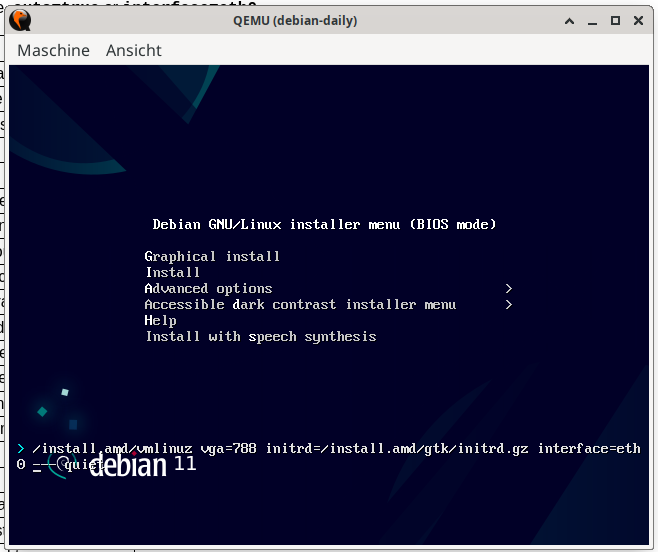The height and width of the screenshot is (552, 658).
Task: Click the installer menu title text
Action: (324, 225)
